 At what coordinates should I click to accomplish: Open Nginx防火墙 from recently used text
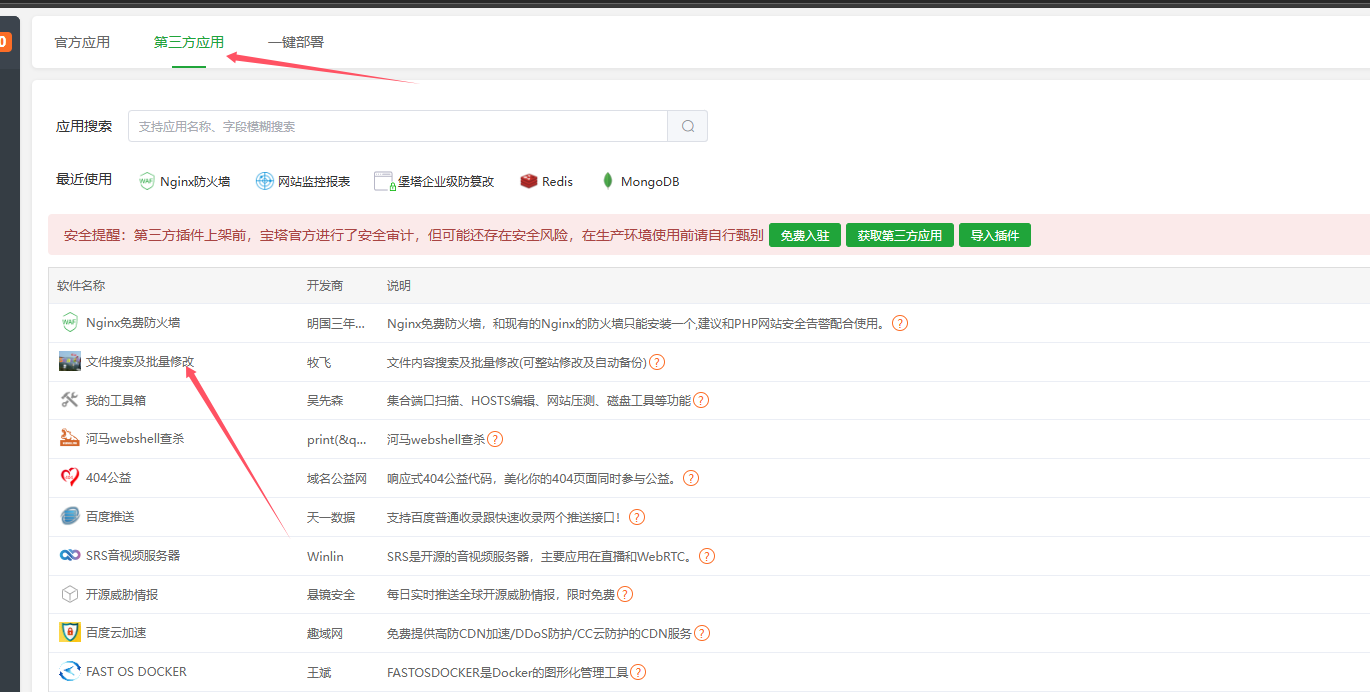point(196,182)
